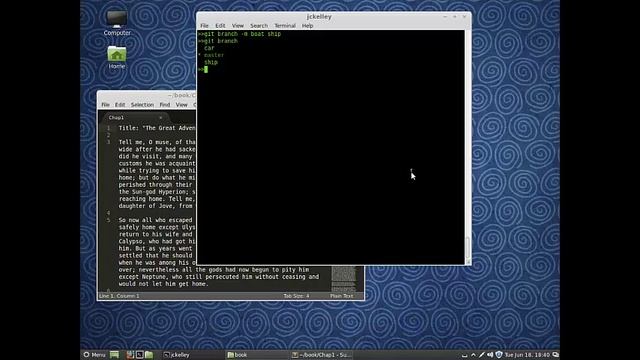The image size is (640, 360).
Task: Click the Line 1, Column 1 status text
Action: coord(119,296)
